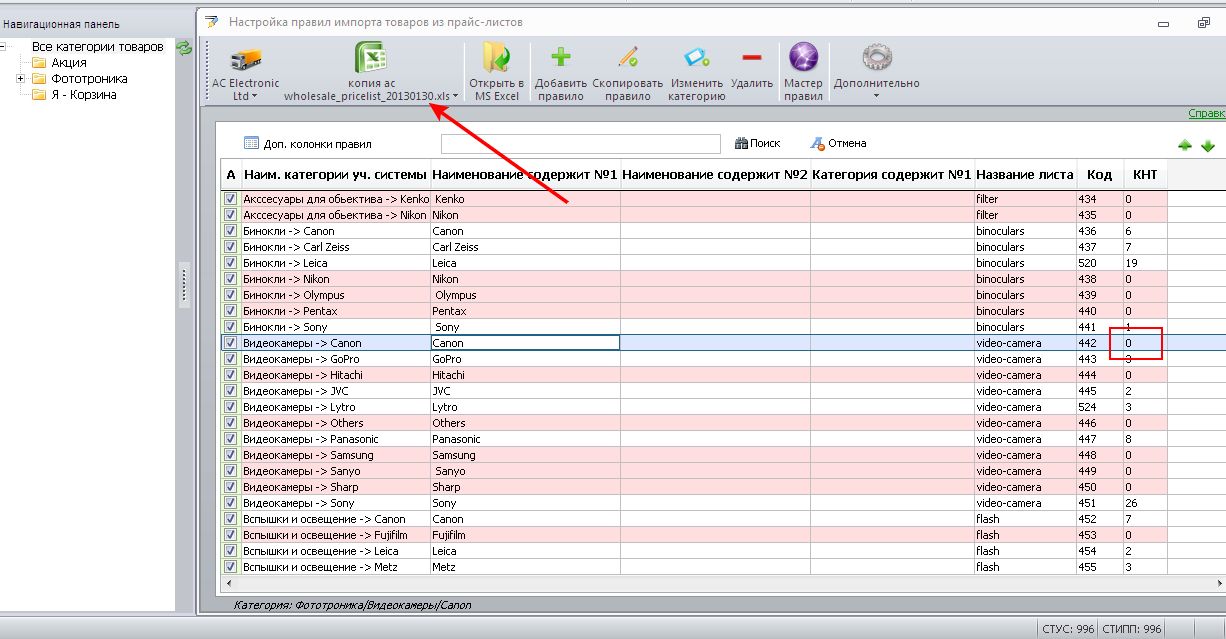Click the Olympus cell in binoculars row
1226x639 pixels.
[x=525, y=295]
